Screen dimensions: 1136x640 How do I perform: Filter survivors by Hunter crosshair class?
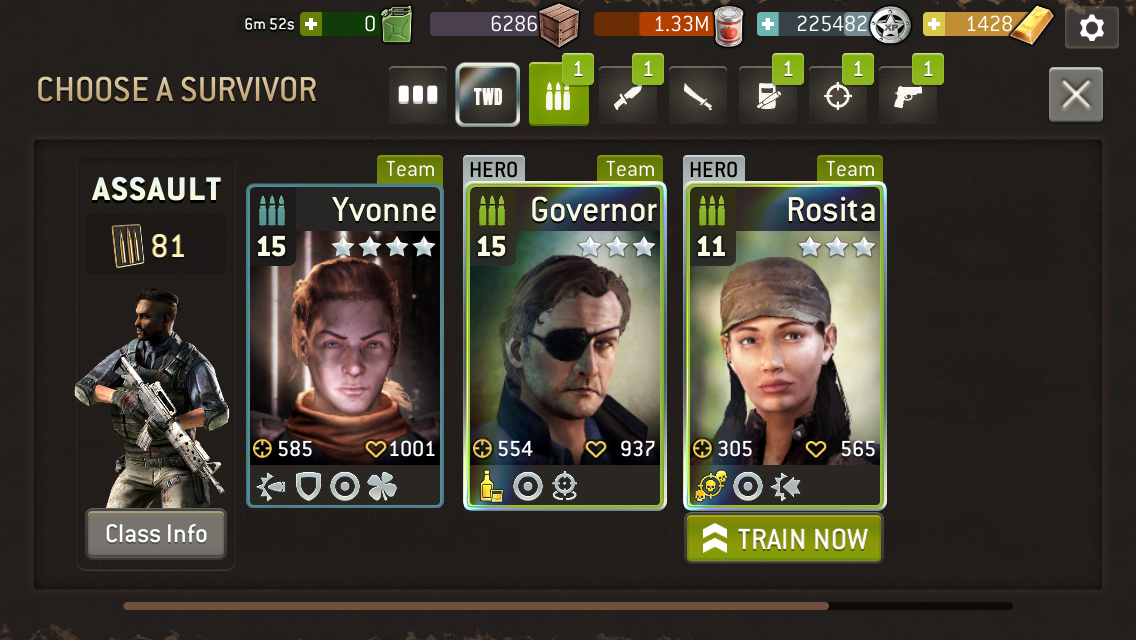[838, 95]
